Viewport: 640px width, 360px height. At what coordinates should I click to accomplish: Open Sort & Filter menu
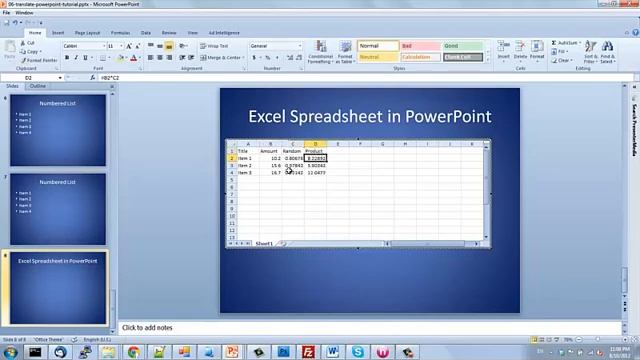click(590, 52)
